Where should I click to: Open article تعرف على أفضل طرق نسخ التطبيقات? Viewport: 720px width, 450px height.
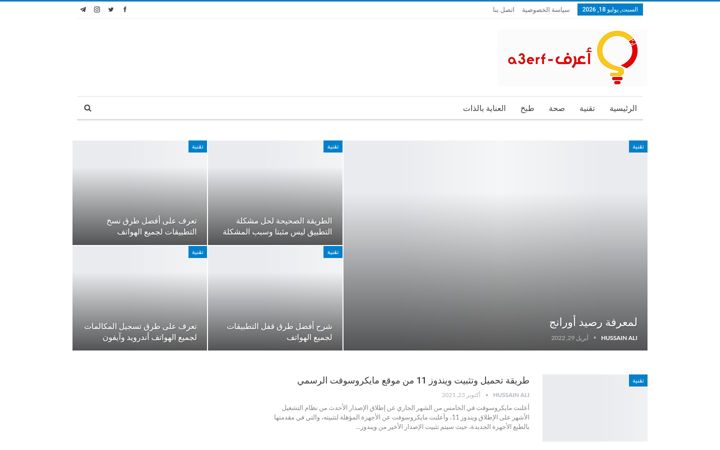point(152,226)
